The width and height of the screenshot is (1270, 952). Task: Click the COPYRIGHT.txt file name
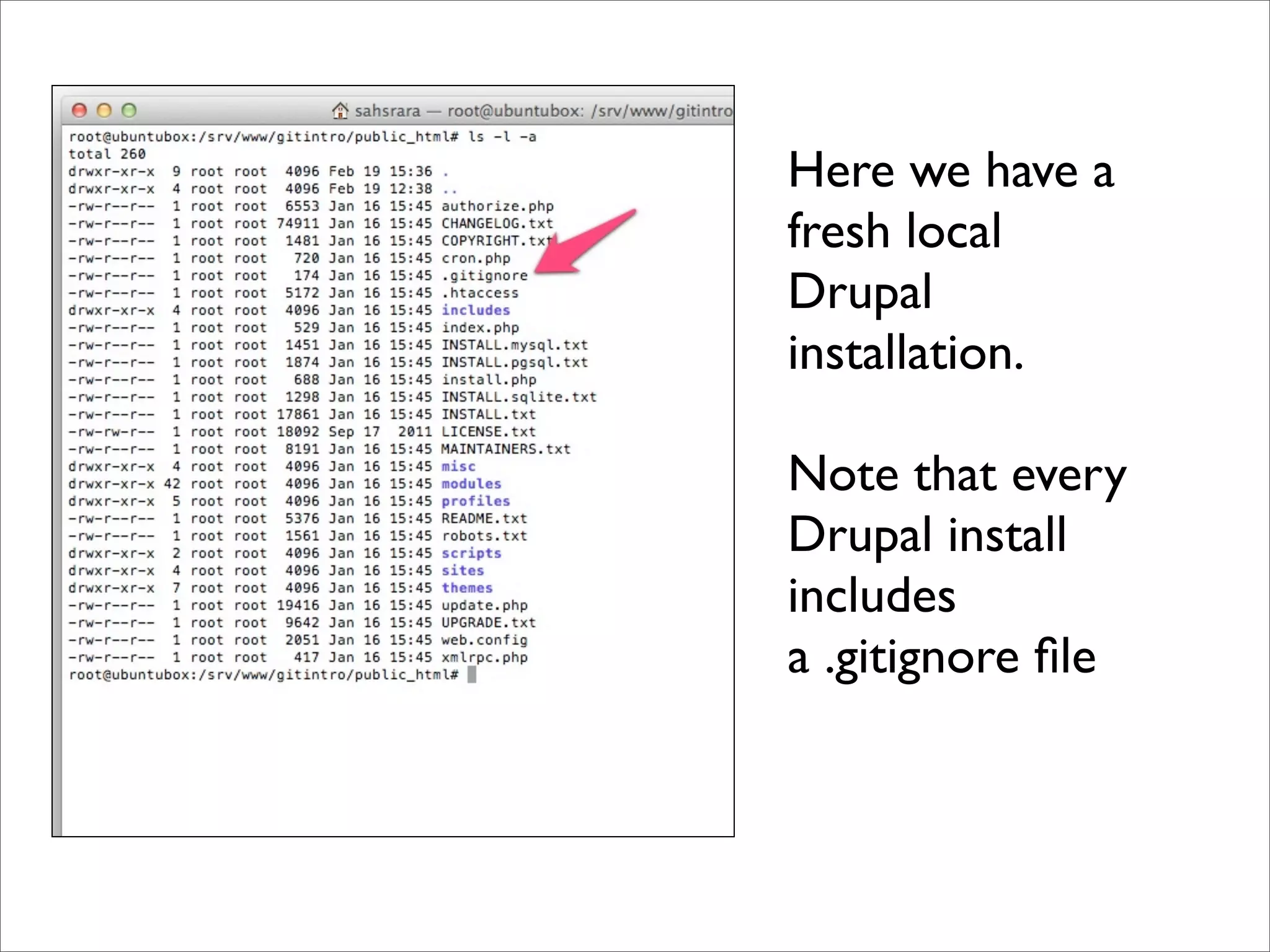pyautogui.click(x=497, y=240)
